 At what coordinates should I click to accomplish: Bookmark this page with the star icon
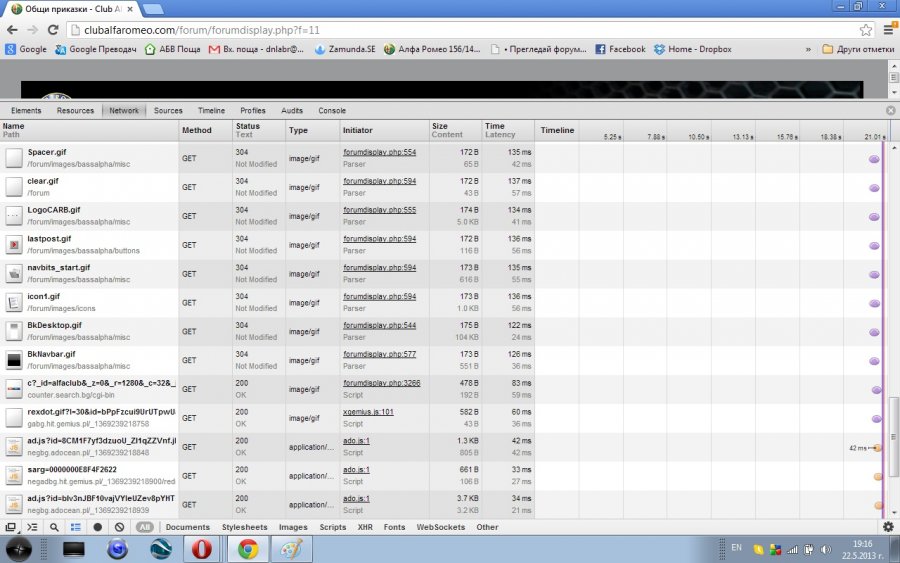coord(859,30)
